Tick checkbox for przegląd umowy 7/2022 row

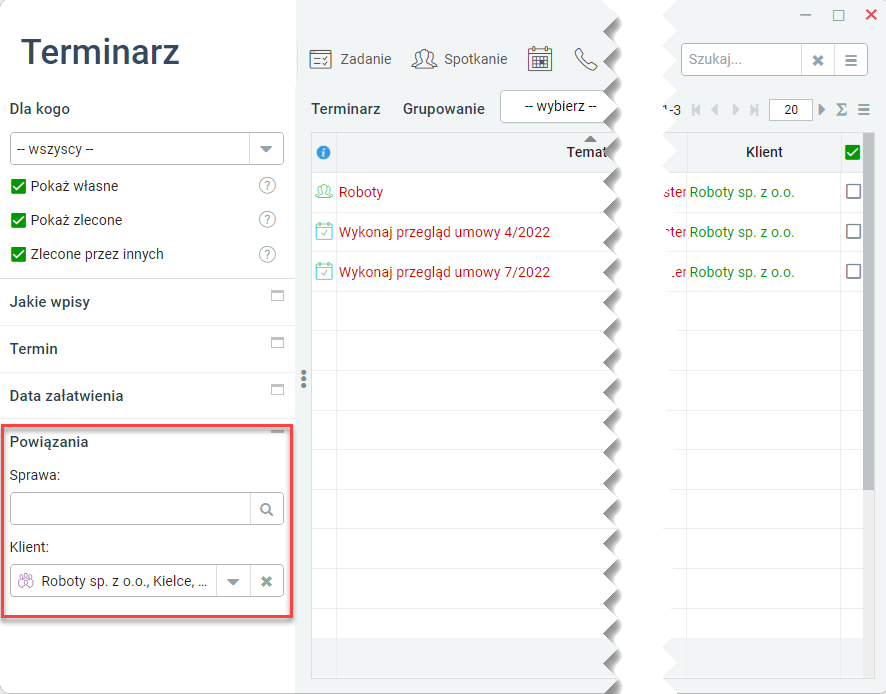click(x=853, y=271)
